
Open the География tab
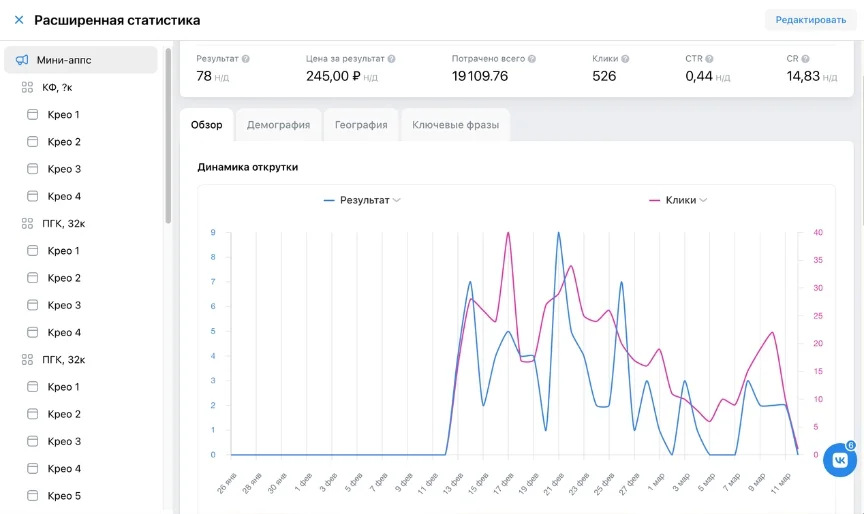point(361,125)
